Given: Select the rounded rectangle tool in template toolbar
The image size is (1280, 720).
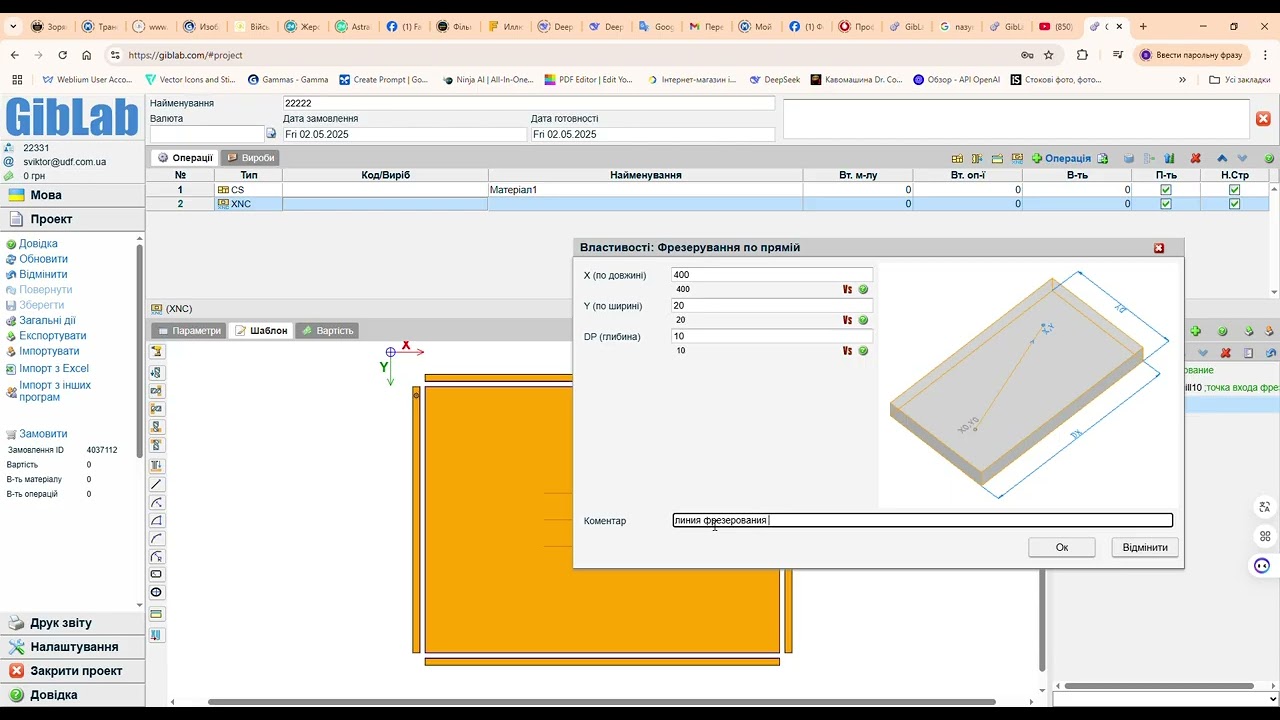Looking at the screenshot, I should (x=157, y=574).
